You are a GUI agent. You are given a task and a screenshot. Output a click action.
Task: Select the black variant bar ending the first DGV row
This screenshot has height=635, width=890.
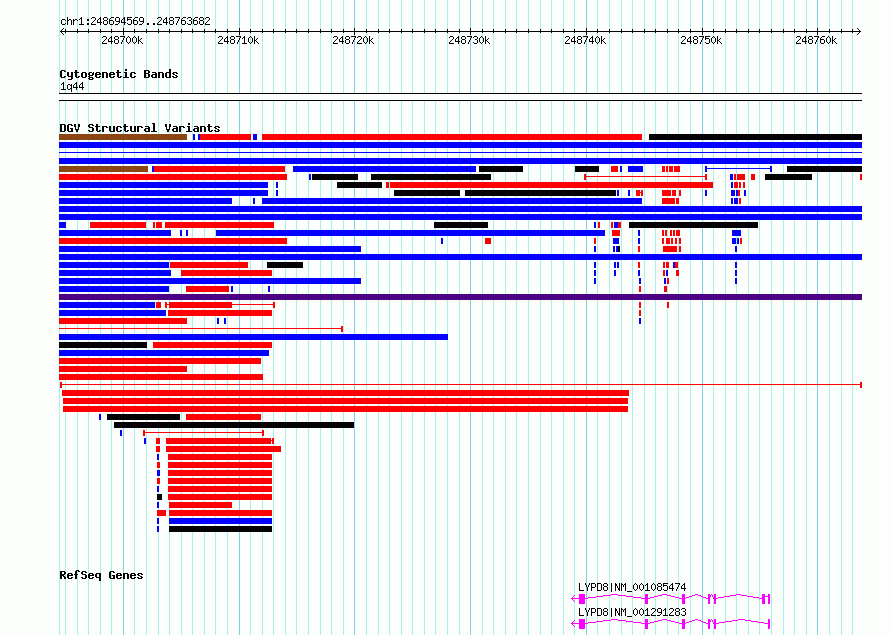coord(755,137)
